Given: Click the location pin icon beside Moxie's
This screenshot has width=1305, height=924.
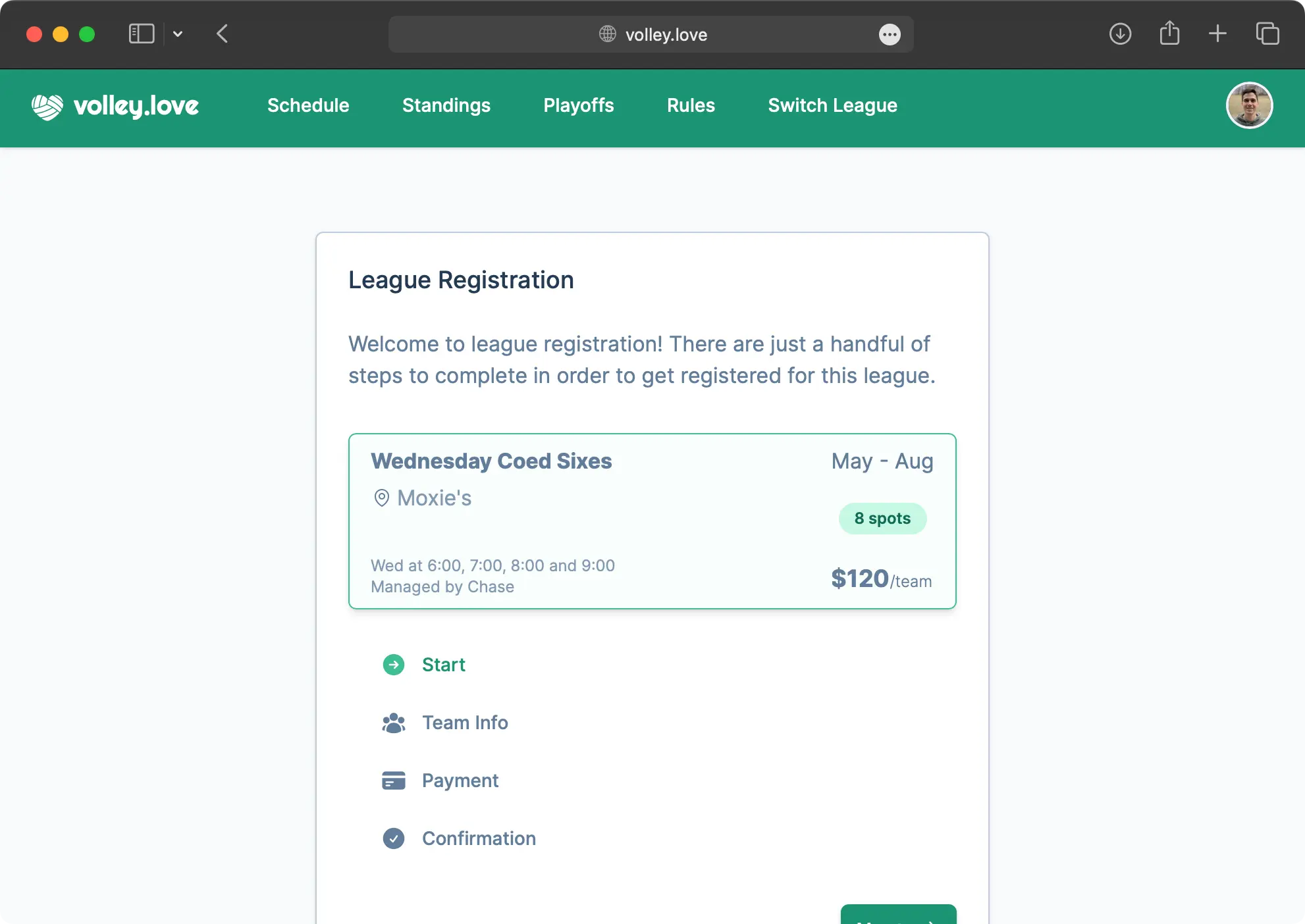Looking at the screenshot, I should click(x=381, y=498).
